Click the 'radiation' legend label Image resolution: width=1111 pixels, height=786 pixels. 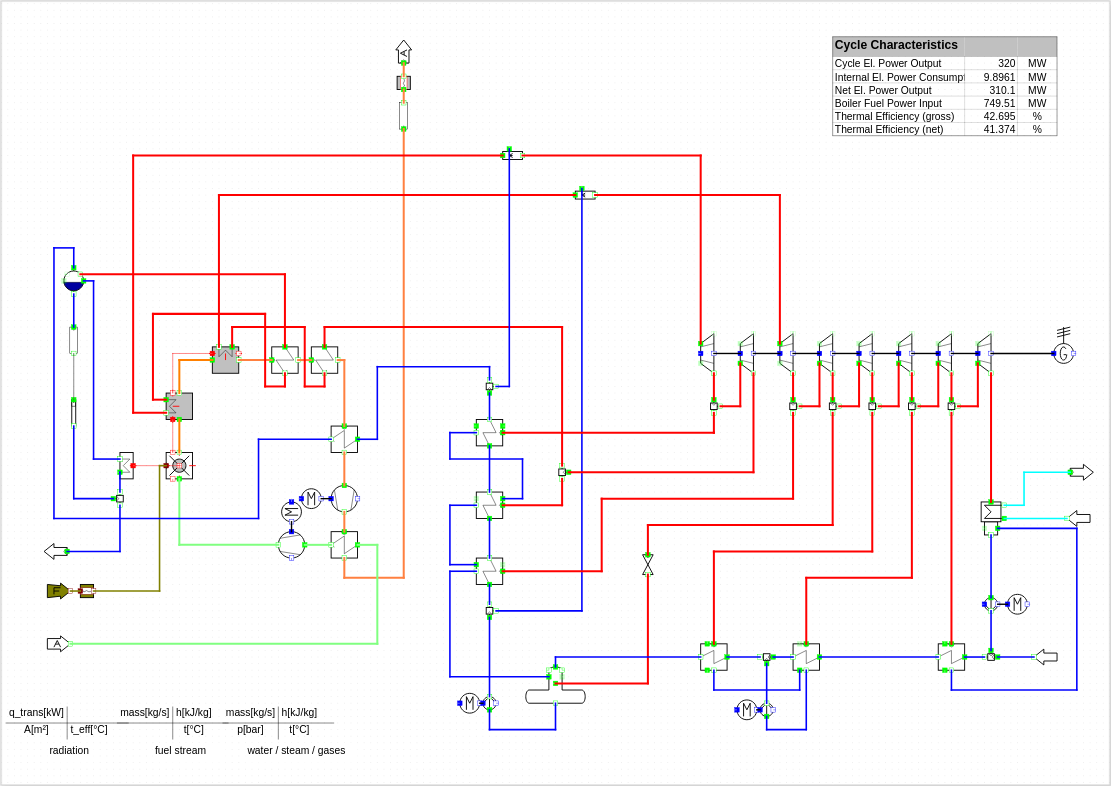69,750
